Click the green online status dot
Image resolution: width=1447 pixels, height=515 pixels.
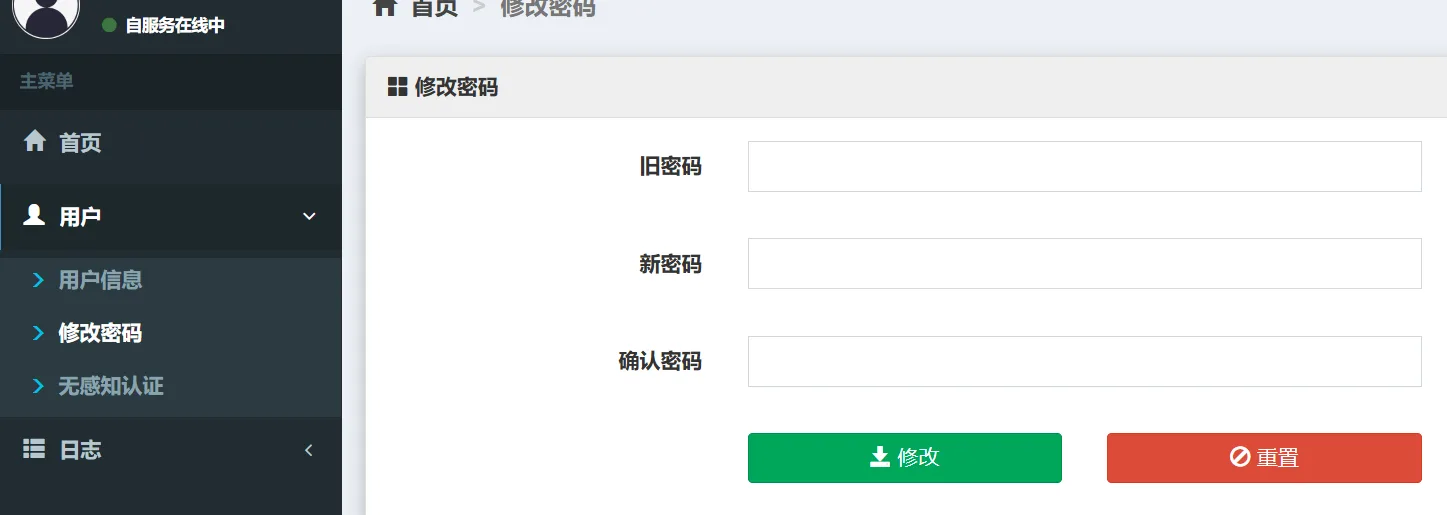pos(110,25)
